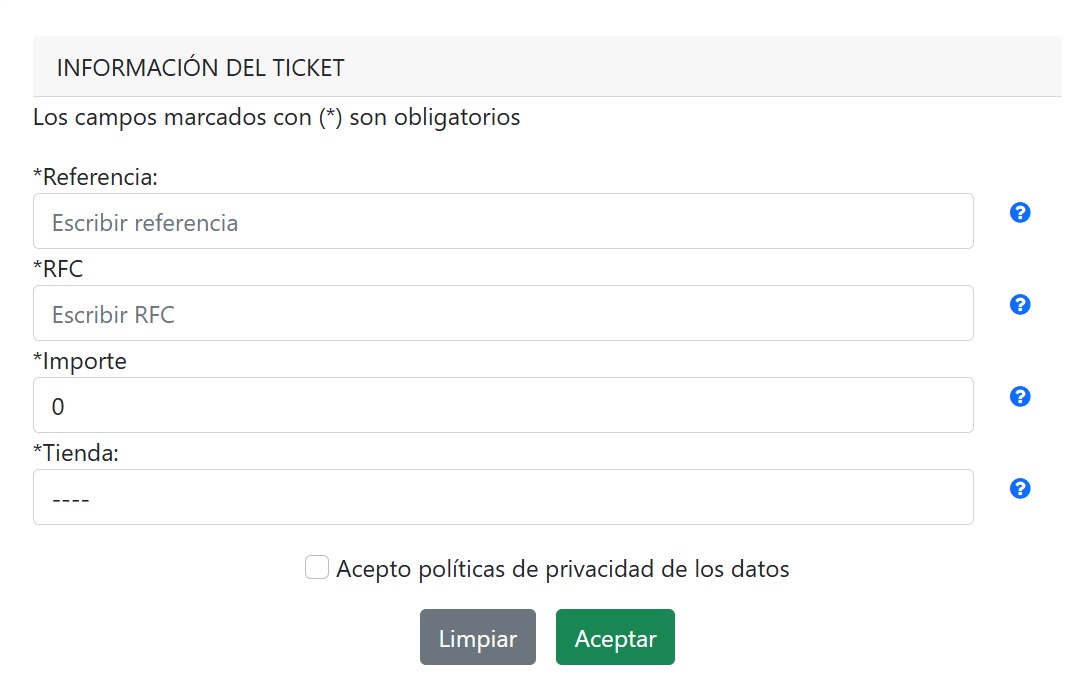Expand the Tienda store dropdown

pyautogui.click(x=503, y=497)
